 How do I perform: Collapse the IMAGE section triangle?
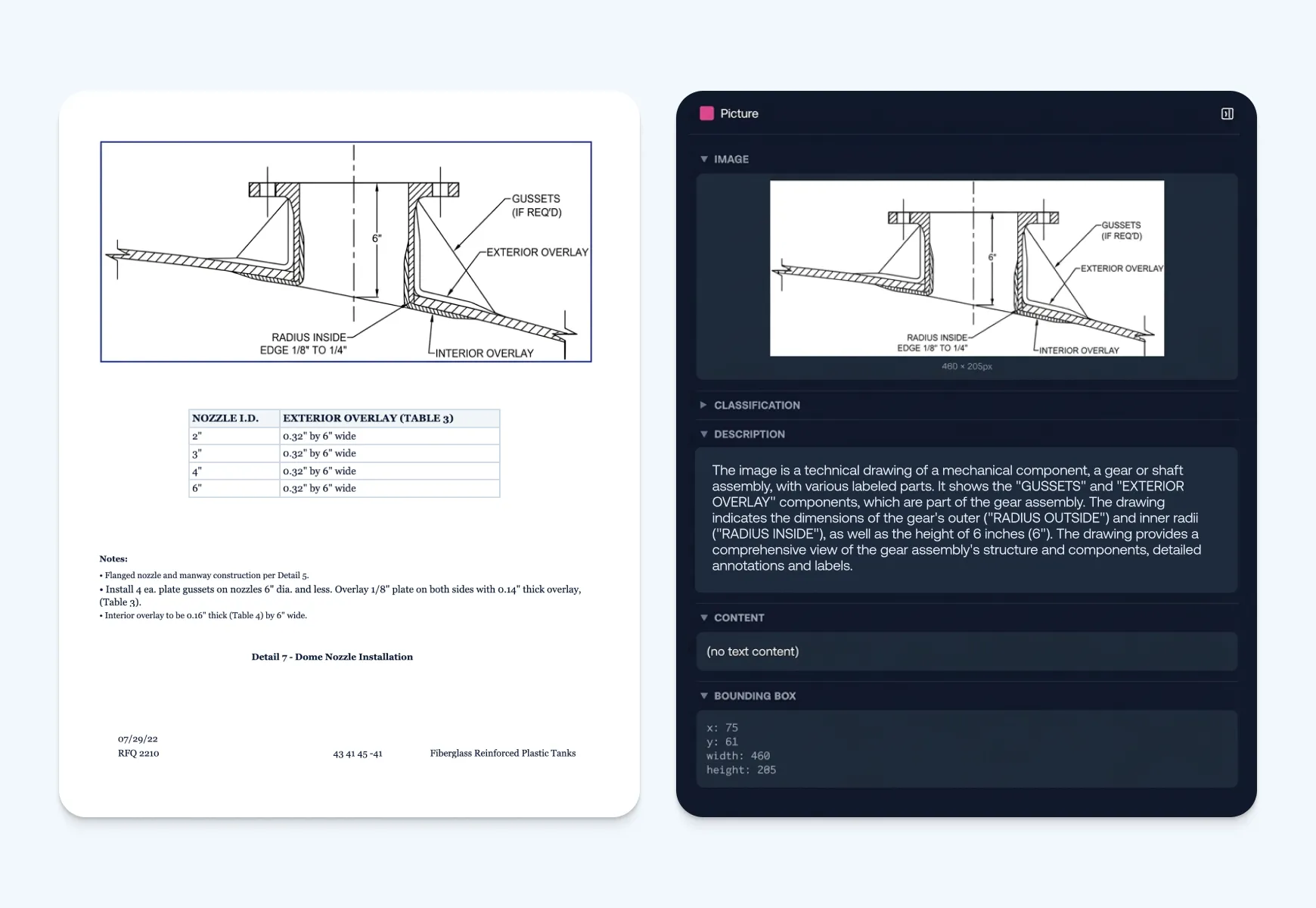[704, 159]
